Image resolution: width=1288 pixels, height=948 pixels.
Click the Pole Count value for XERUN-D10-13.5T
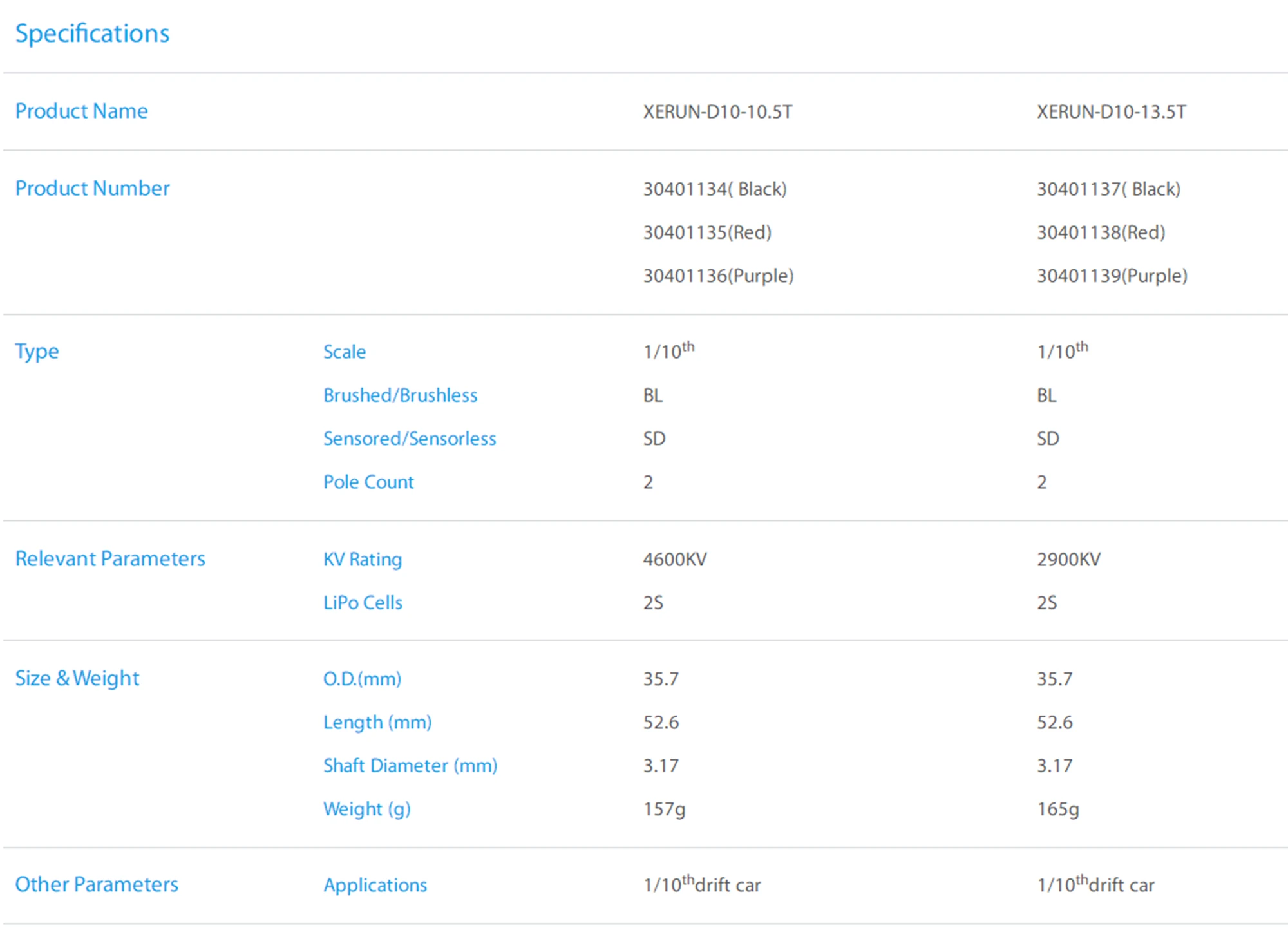1042,482
